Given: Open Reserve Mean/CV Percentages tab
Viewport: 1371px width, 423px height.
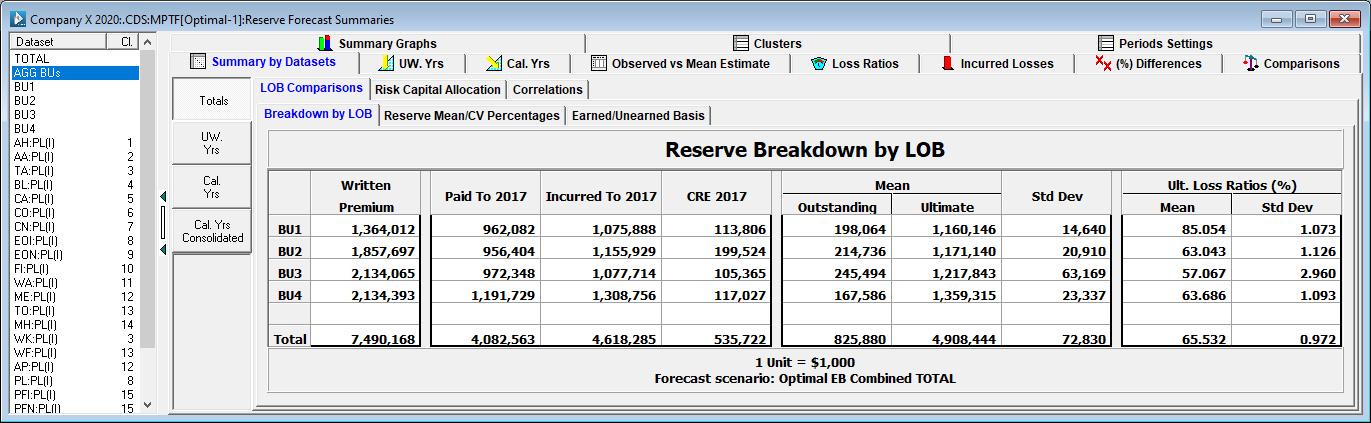Looking at the screenshot, I should (x=472, y=116).
